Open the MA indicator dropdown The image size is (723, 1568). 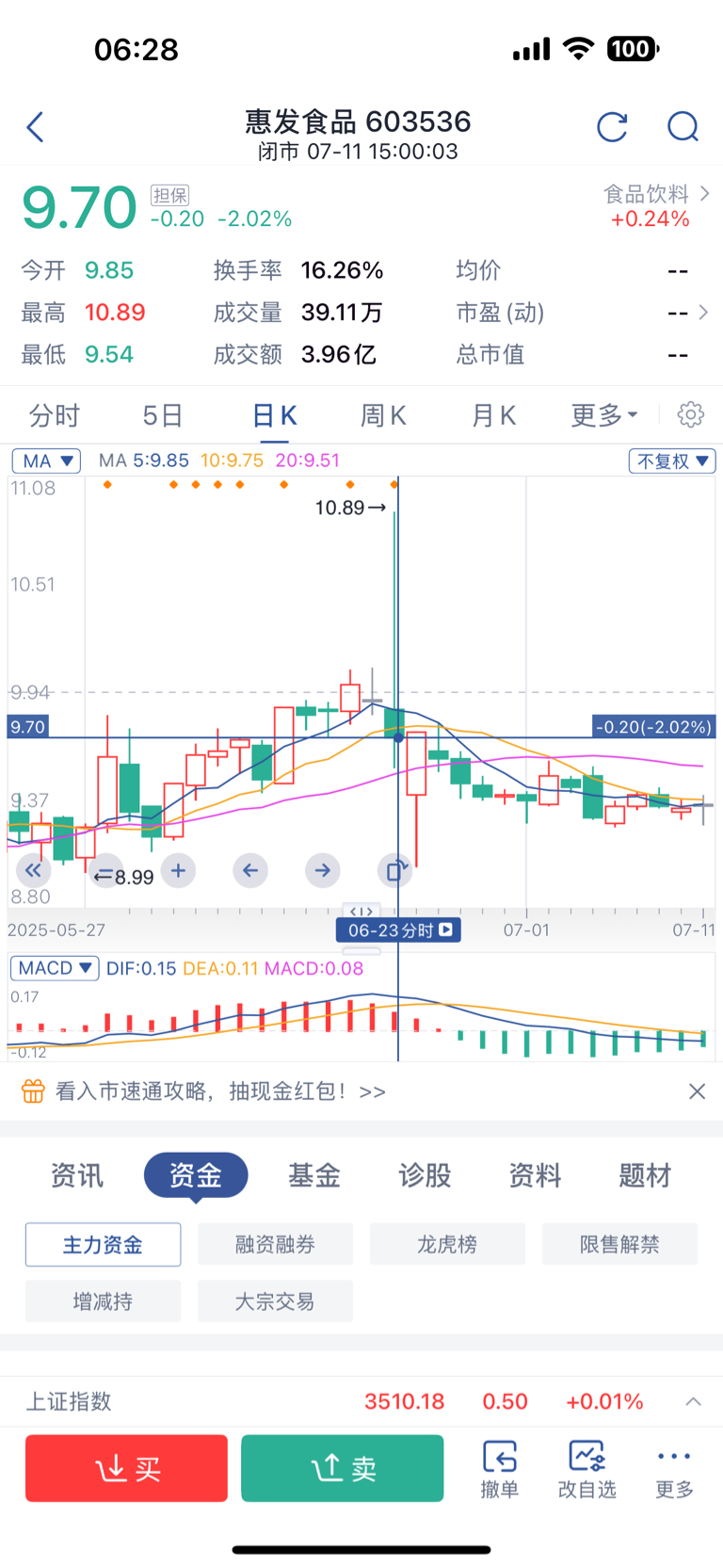[46, 461]
